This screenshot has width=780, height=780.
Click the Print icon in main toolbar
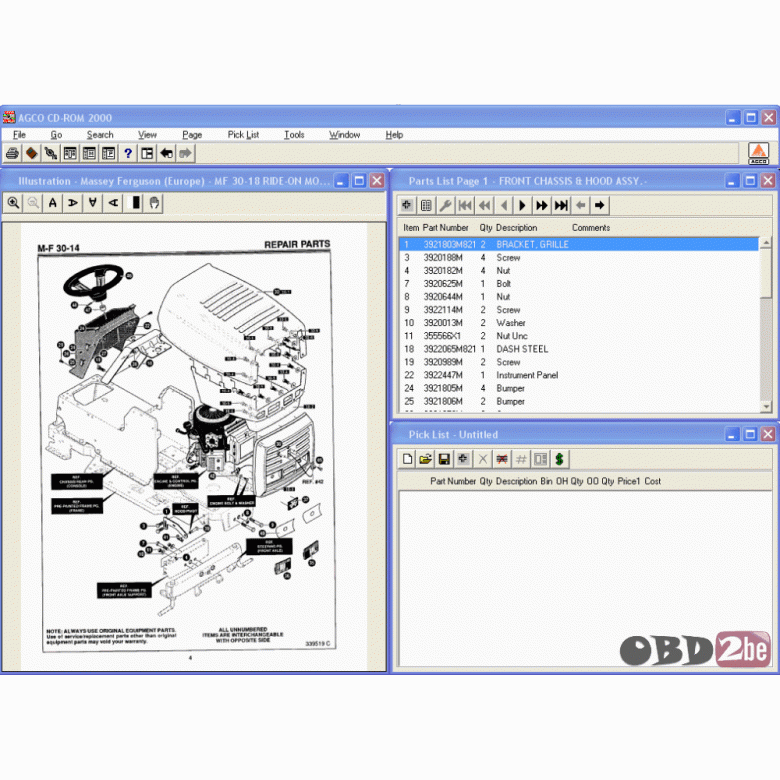[12, 153]
